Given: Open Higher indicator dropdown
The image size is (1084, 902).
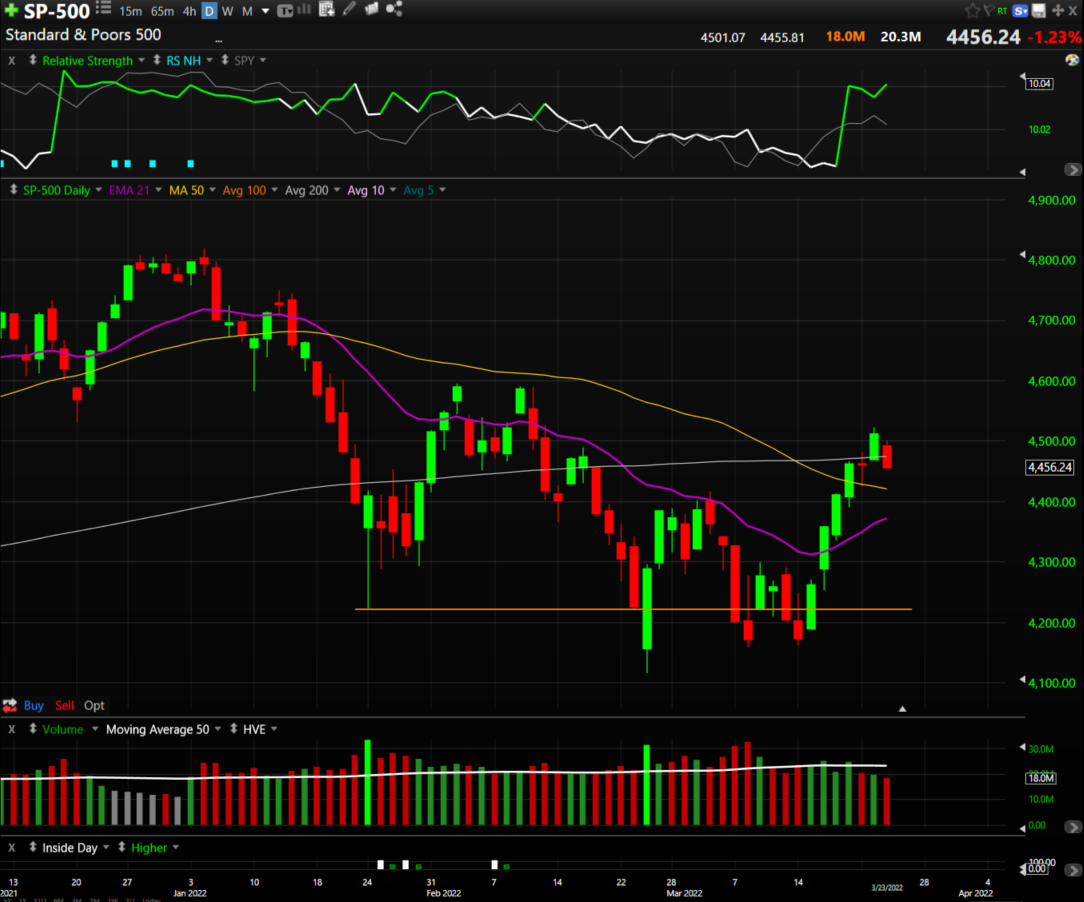Looking at the screenshot, I should 176,847.
